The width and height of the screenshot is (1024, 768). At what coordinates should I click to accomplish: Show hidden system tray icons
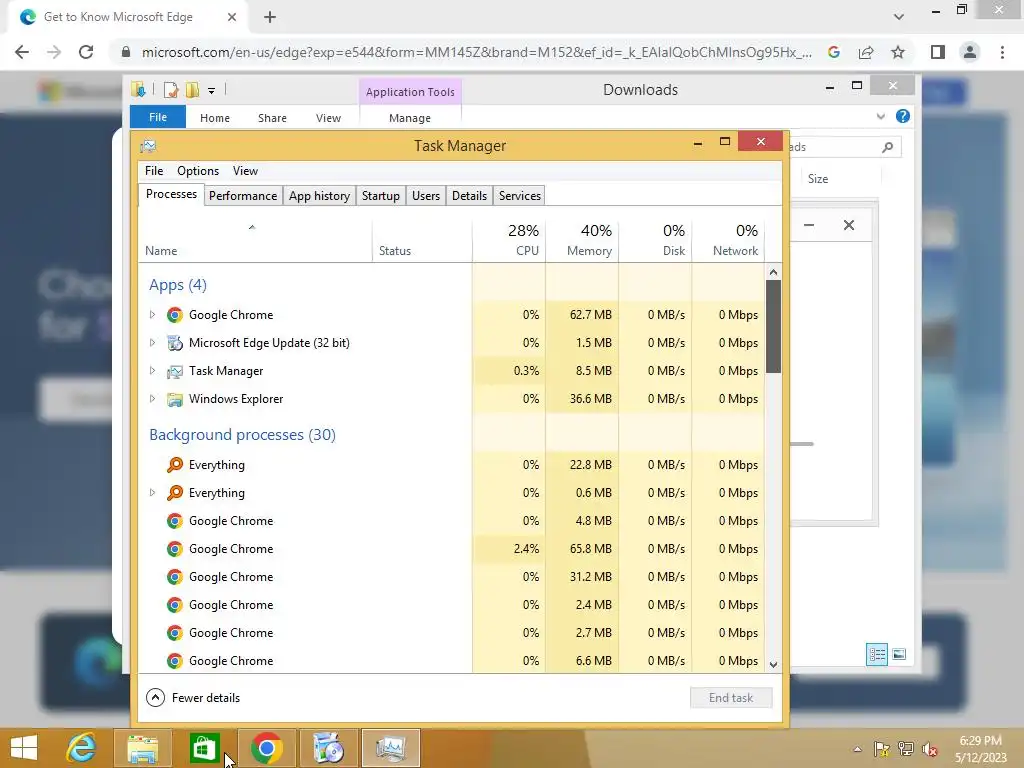[857, 749]
